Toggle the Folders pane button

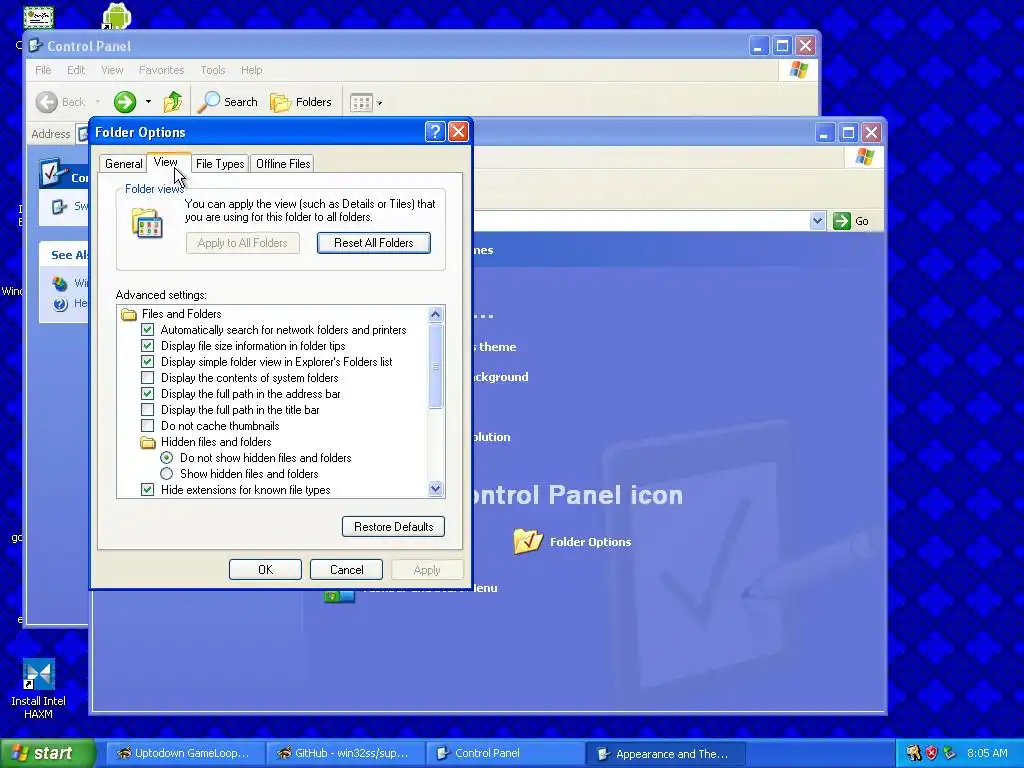point(301,102)
